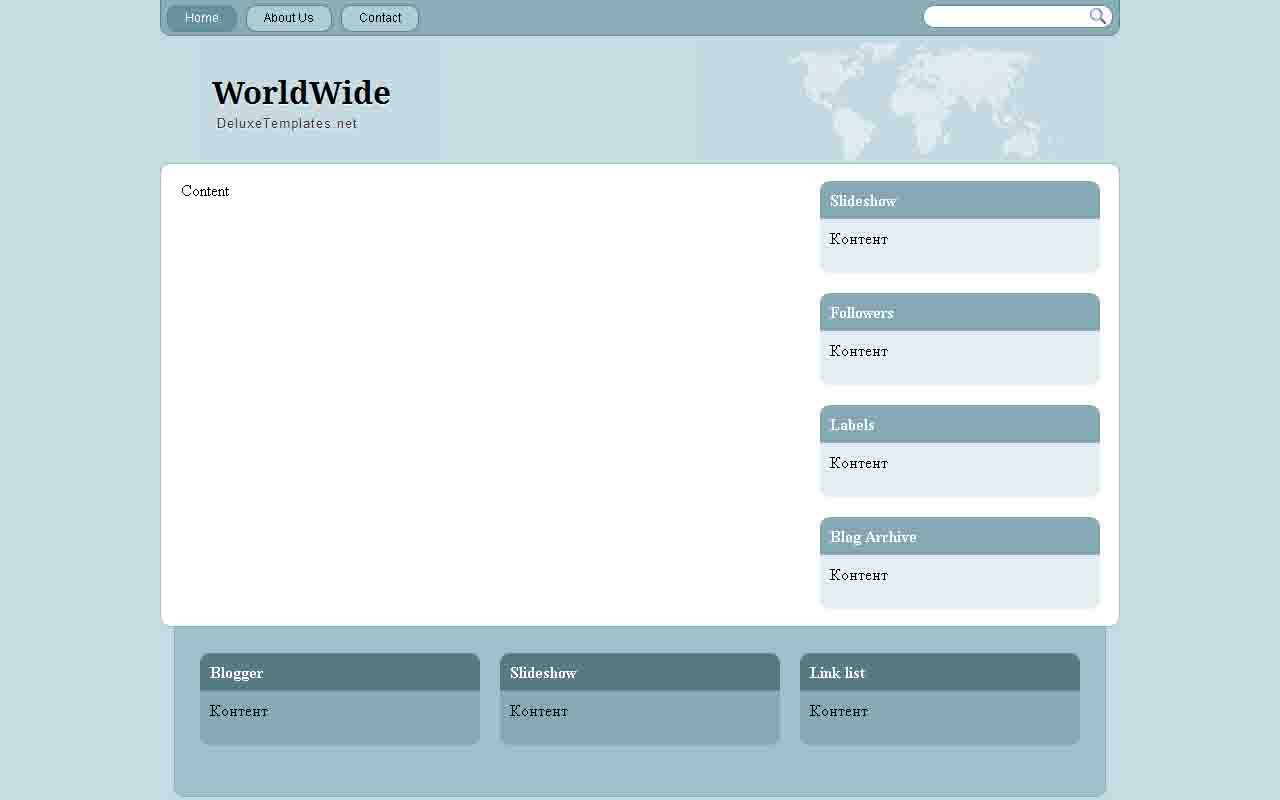
Task: Click the WorldWide blog title
Action: pos(300,93)
